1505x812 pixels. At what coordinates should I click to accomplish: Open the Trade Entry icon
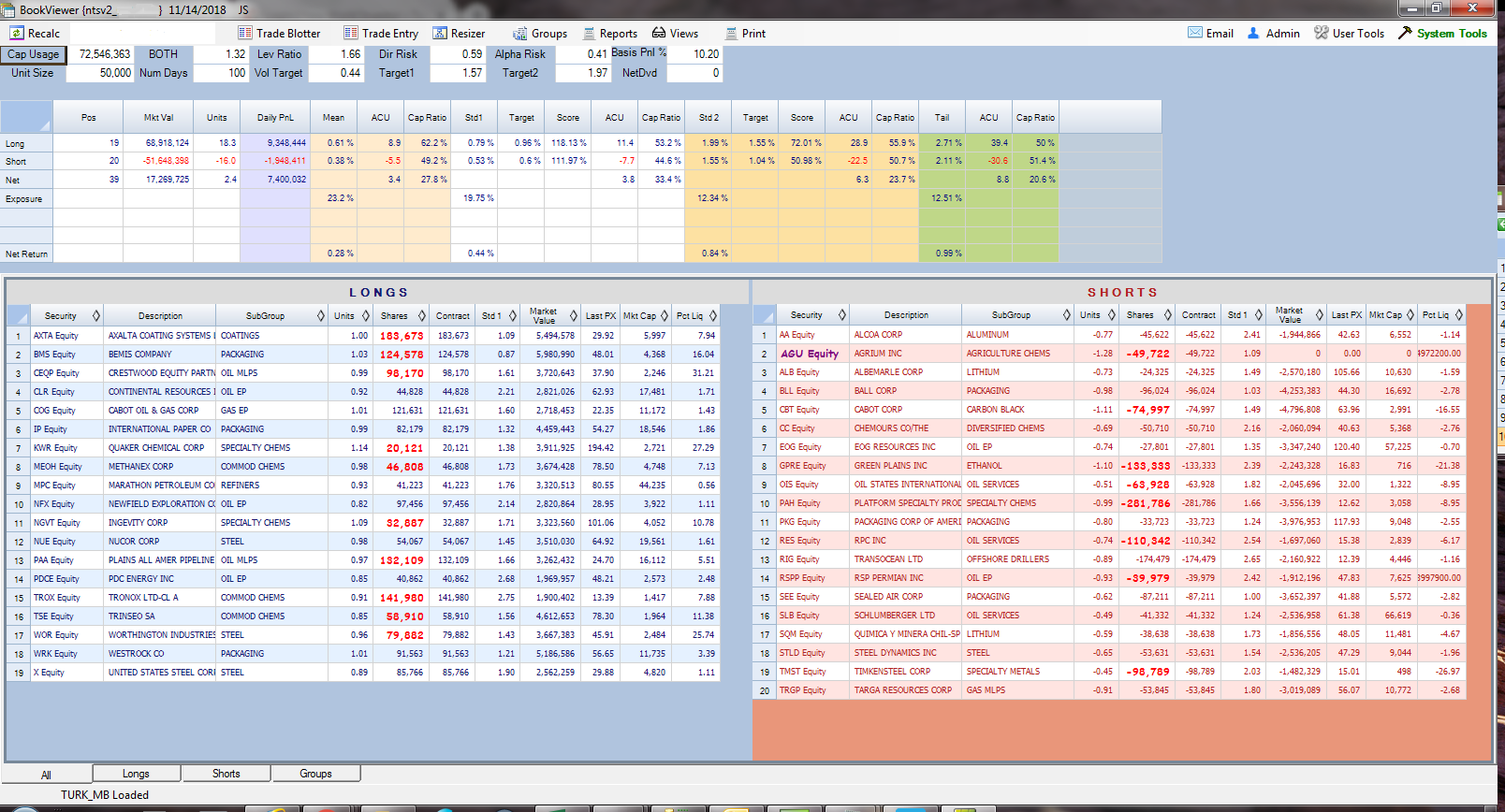point(351,33)
